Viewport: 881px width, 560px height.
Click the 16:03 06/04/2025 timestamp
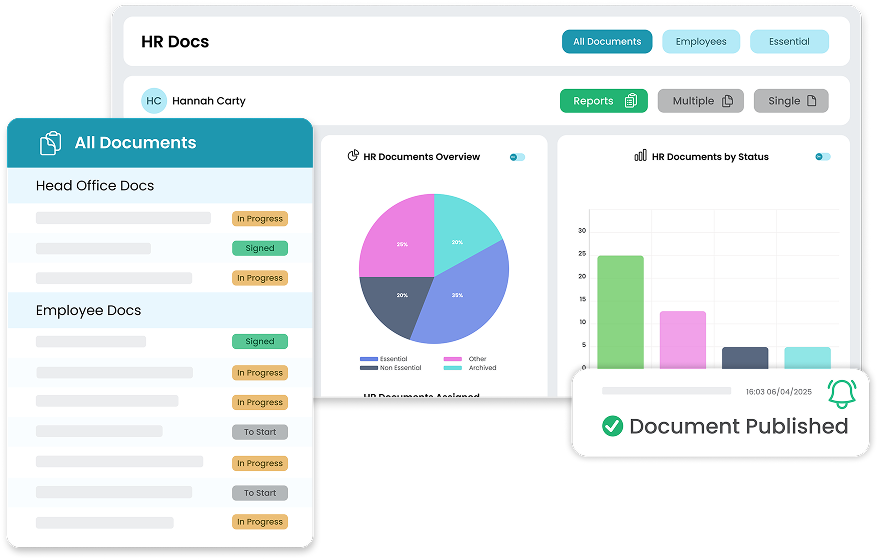pyautogui.click(x=779, y=392)
